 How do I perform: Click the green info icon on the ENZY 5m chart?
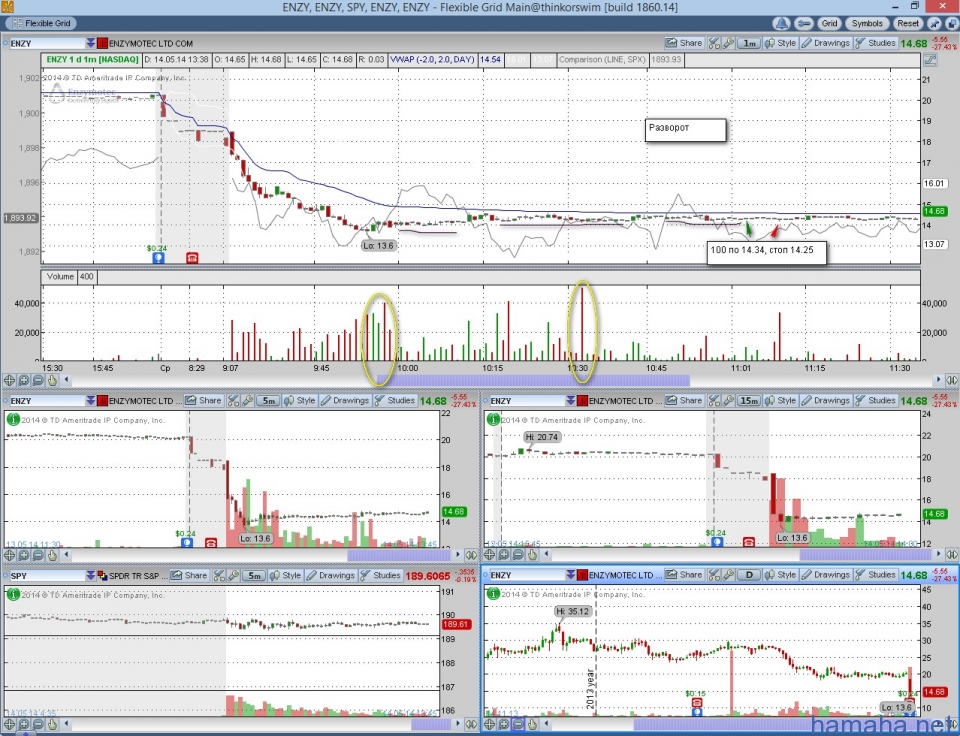(x=13, y=420)
